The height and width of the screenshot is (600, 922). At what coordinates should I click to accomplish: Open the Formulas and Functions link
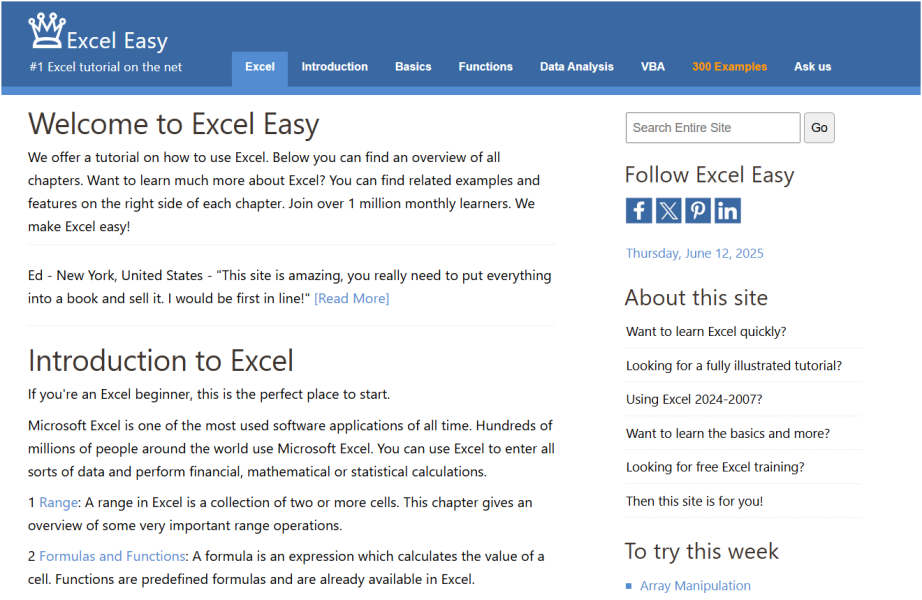pos(112,556)
